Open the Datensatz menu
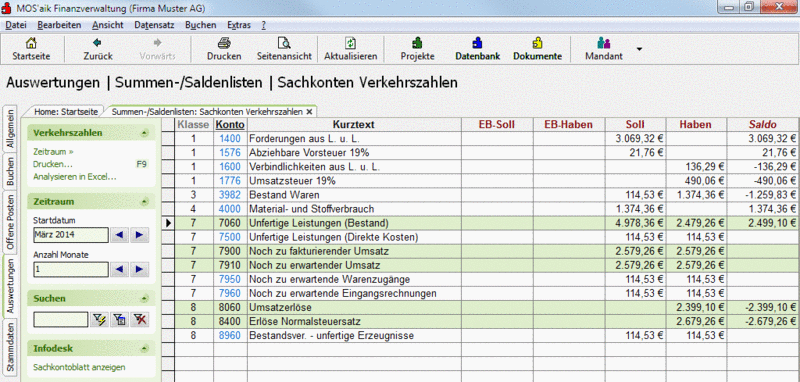 (x=155, y=25)
